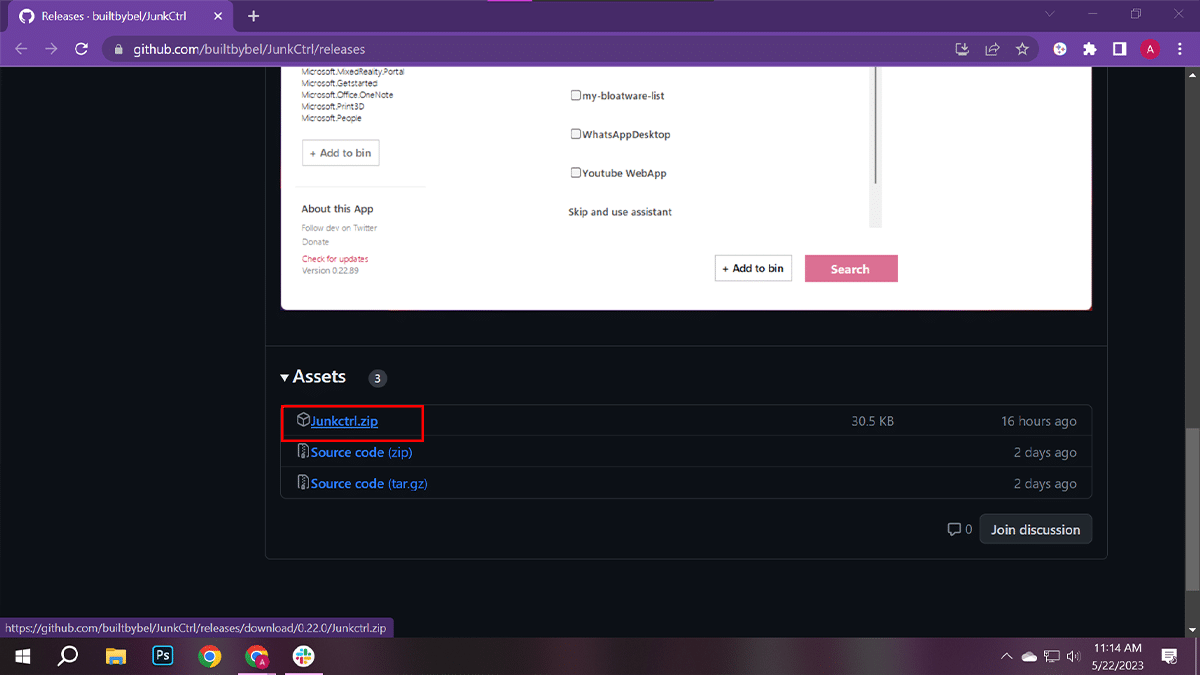Show hidden system tray icons
The width and height of the screenshot is (1200, 675).
coord(1006,656)
